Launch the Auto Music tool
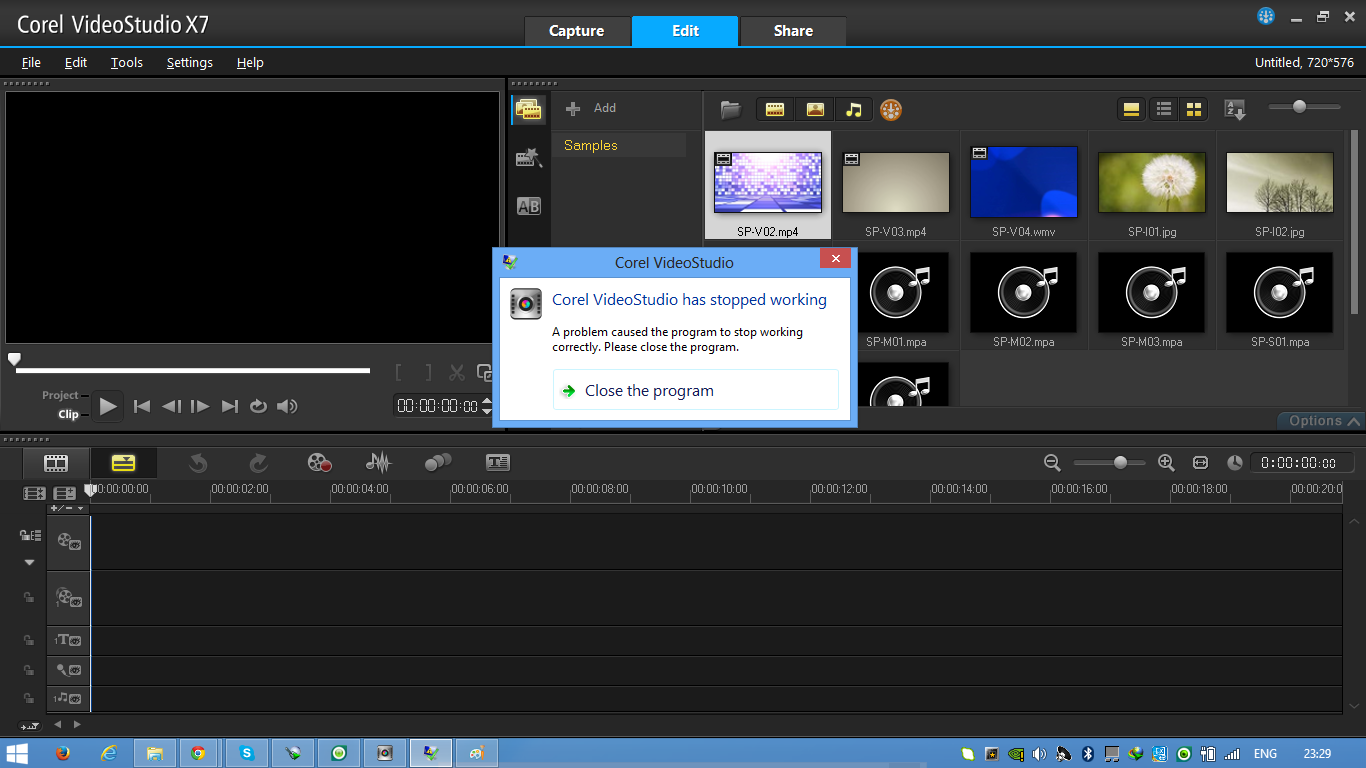This screenshot has height=768, width=1366. (x=438, y=462)
